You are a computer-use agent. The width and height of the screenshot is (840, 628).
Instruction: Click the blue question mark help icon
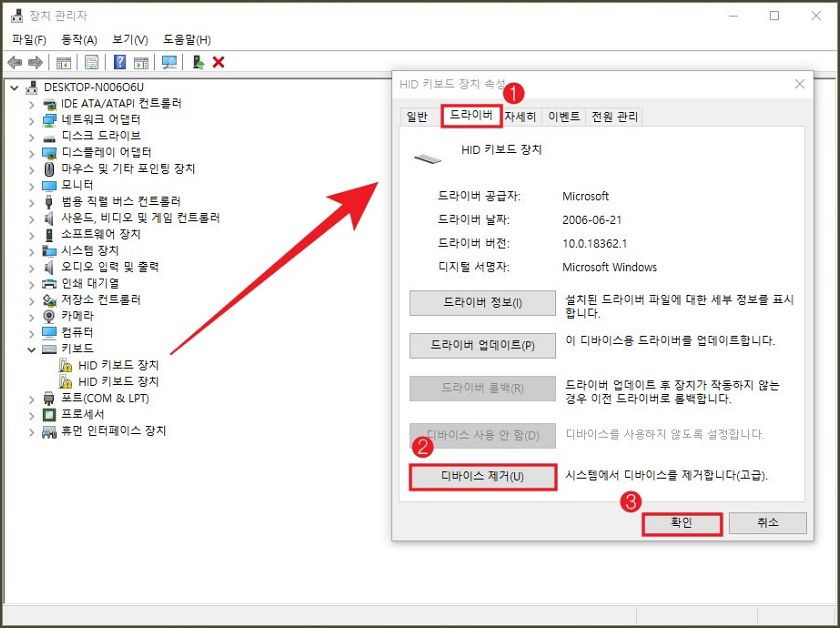click(120, 62)
